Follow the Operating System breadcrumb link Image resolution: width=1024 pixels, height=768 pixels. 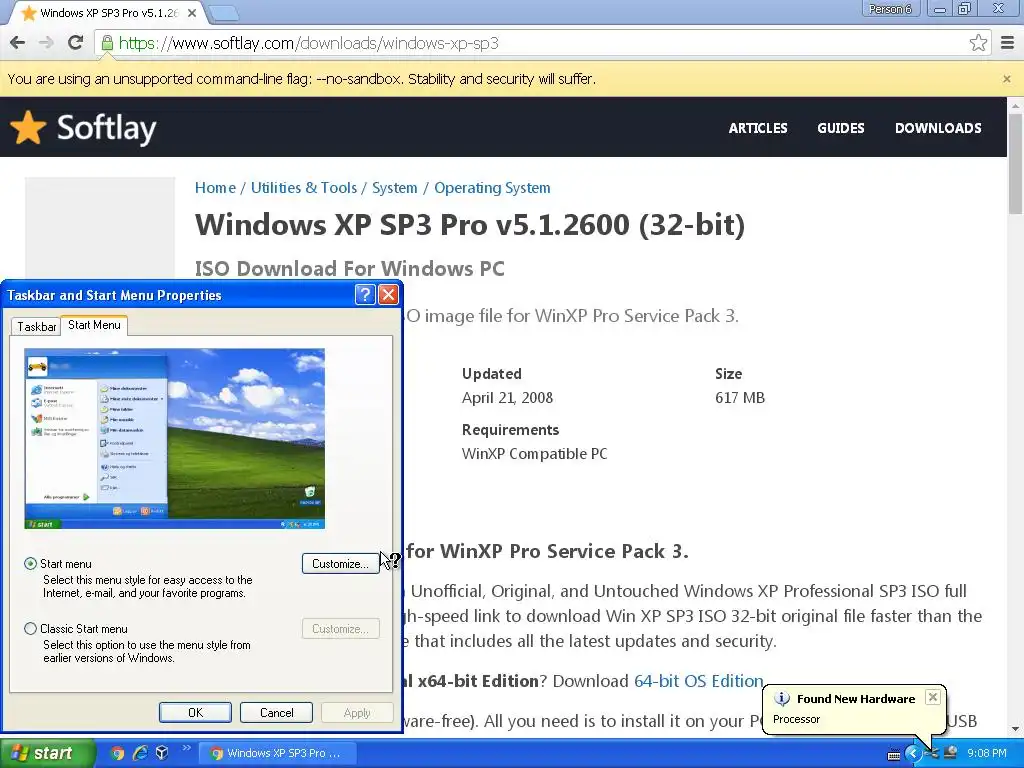pyautogui.click(x=492, y=188)
